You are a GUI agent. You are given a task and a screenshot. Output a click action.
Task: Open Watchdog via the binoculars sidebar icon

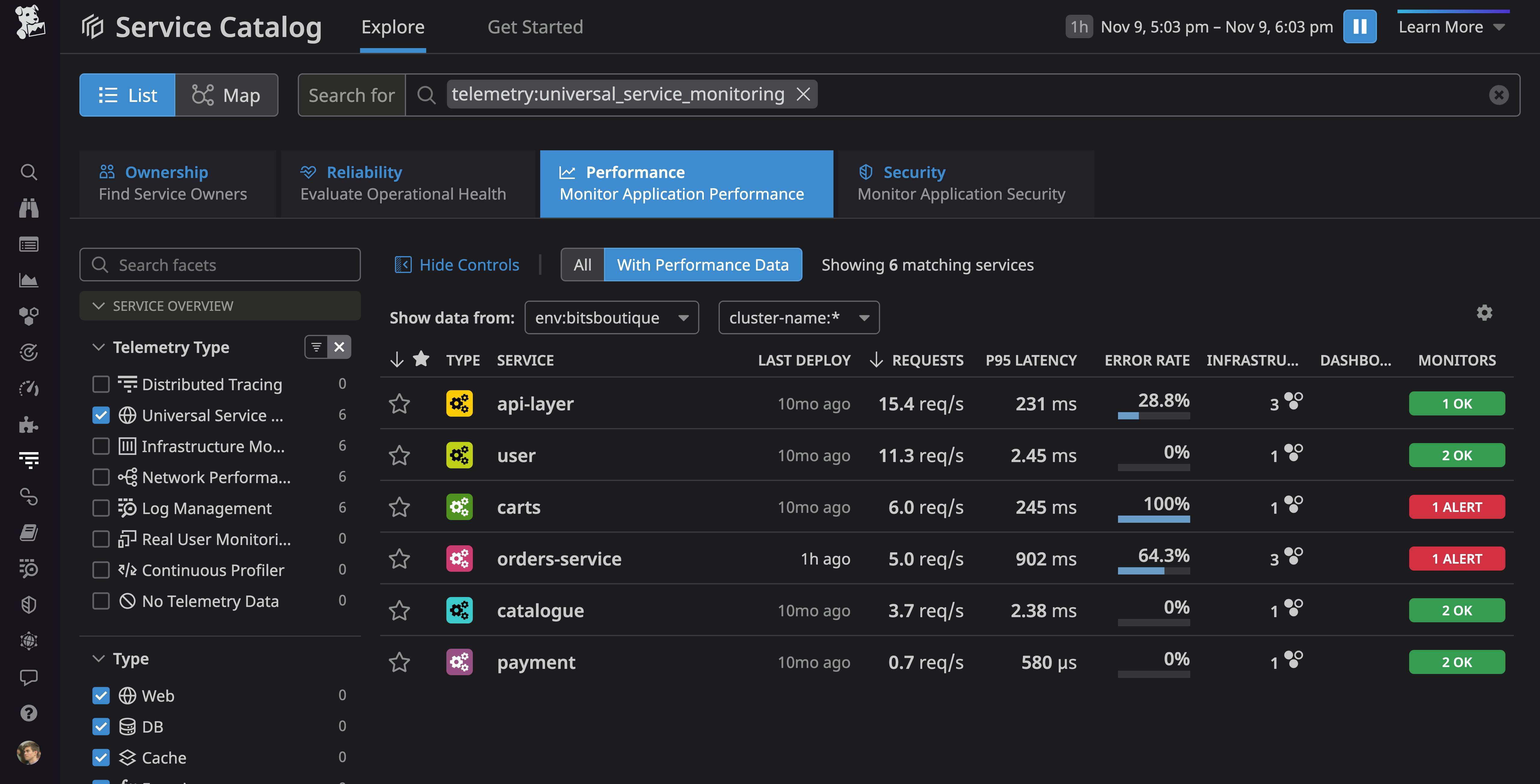(x=29, y=208)
